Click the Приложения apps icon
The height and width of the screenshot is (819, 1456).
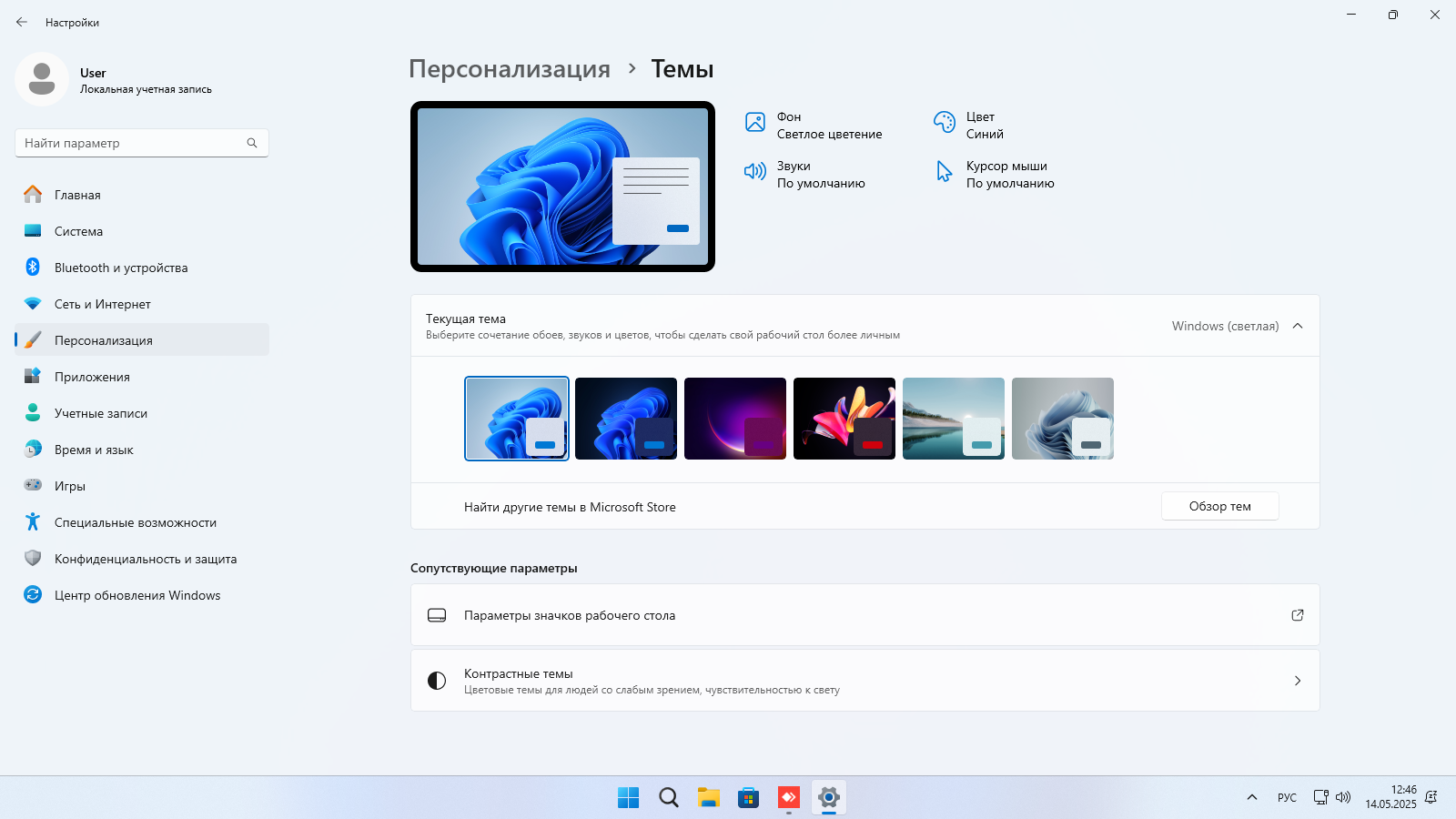coord(33,377)
